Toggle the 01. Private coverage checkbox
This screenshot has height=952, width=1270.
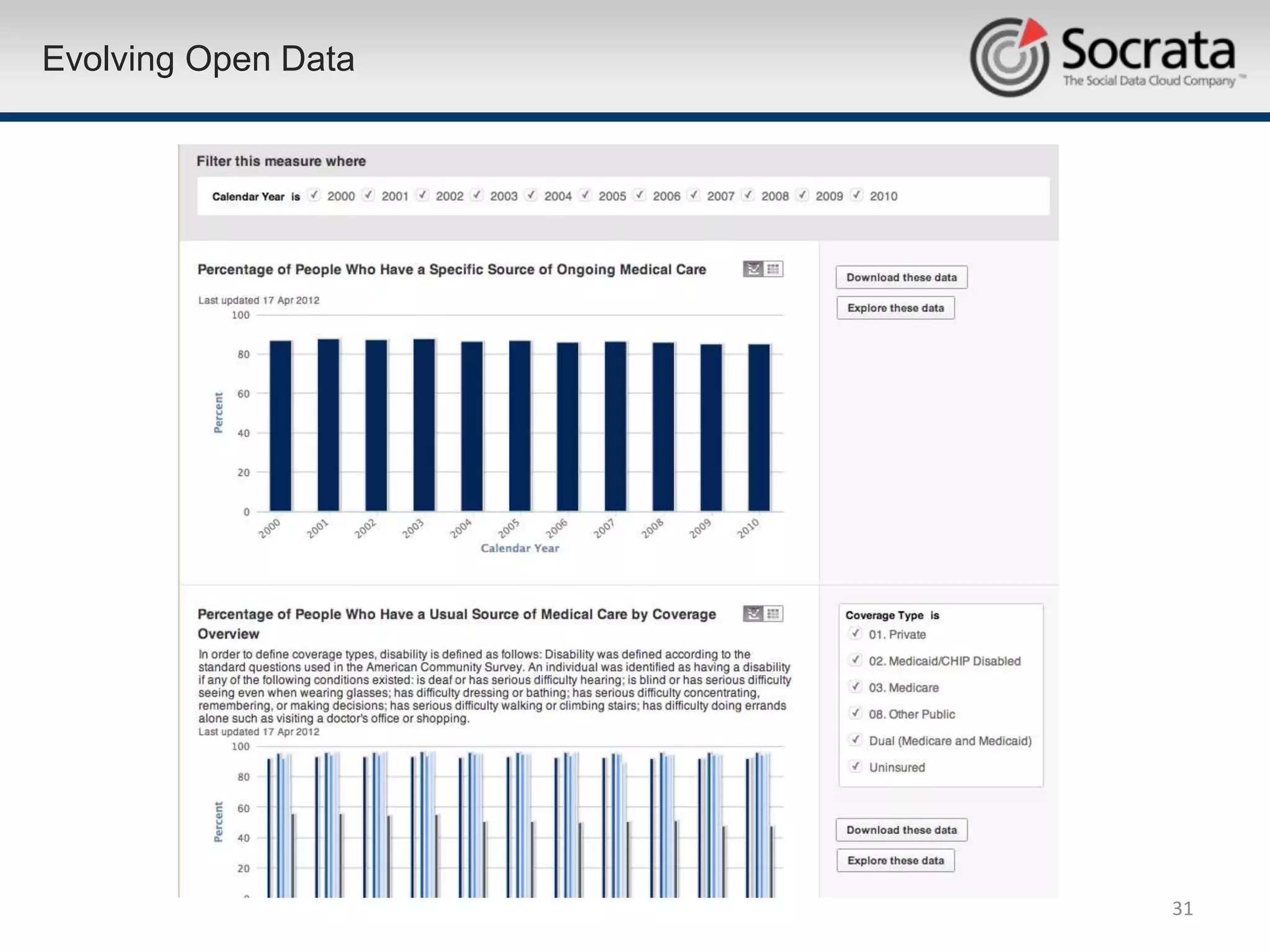point(856,633)
